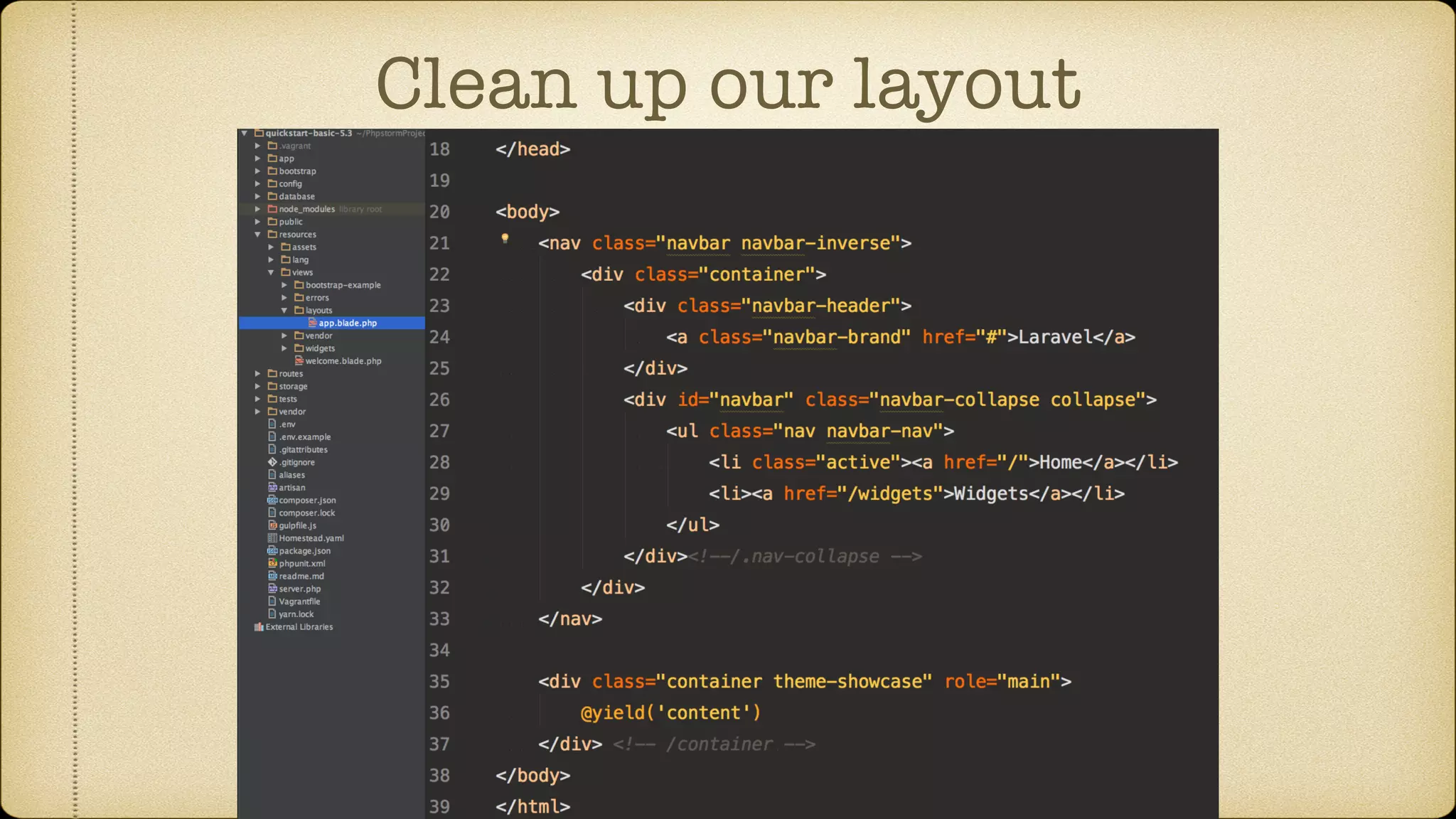Click the opening <body> tag on line 20

528,212
